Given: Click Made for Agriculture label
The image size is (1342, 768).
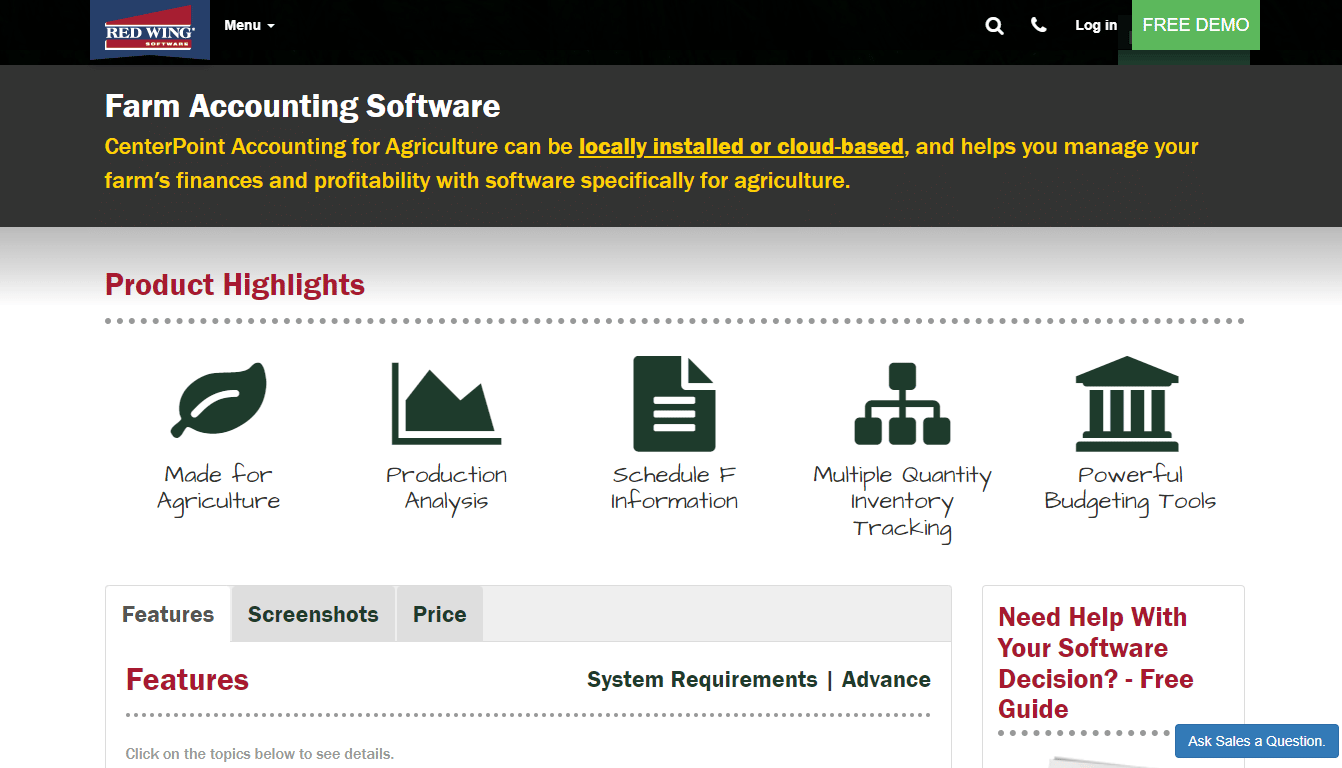Looking at the screenshot, I should 218,488.
